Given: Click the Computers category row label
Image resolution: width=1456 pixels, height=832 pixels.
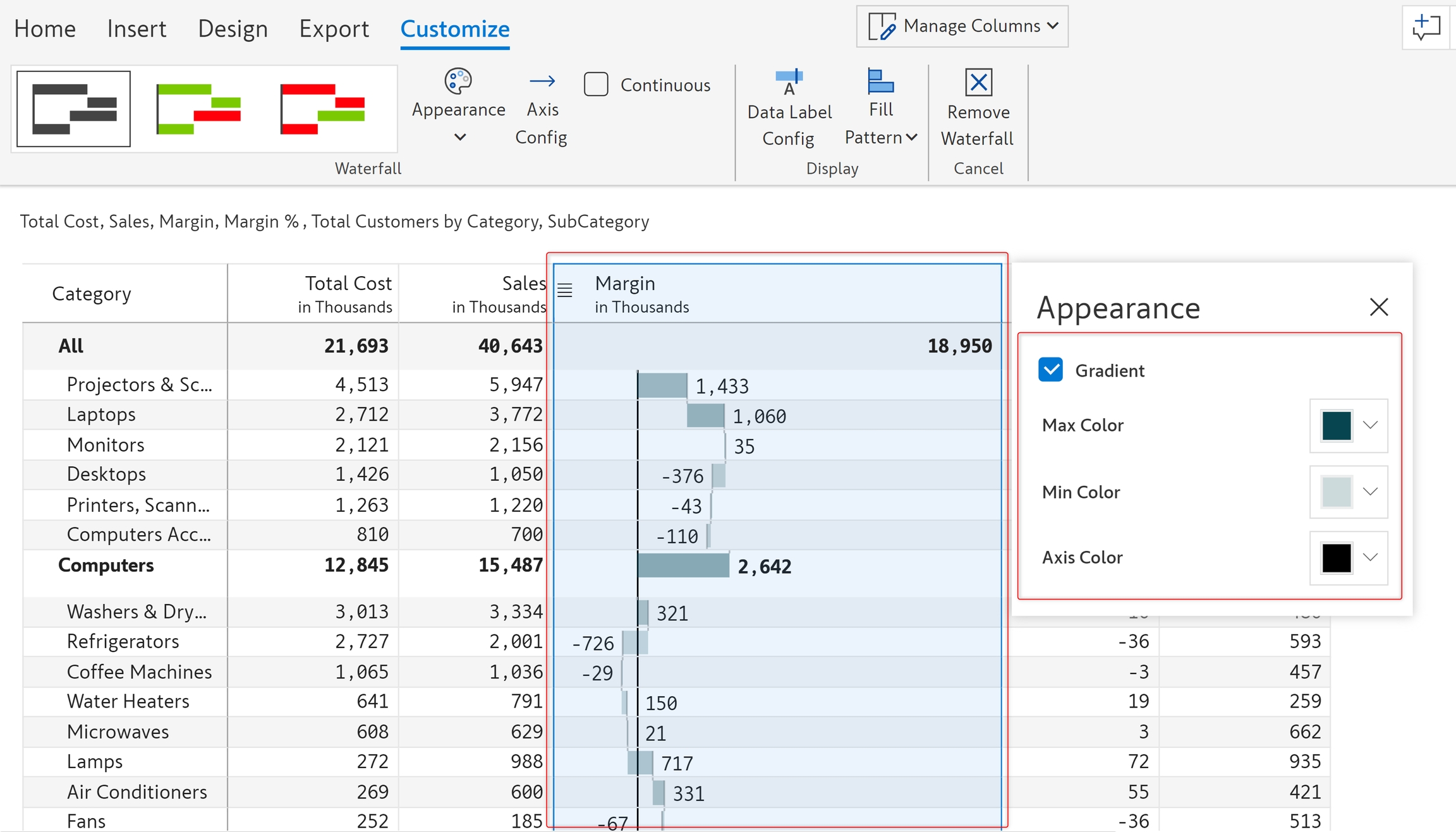Looking at the screenshot, I should [106, 565].
